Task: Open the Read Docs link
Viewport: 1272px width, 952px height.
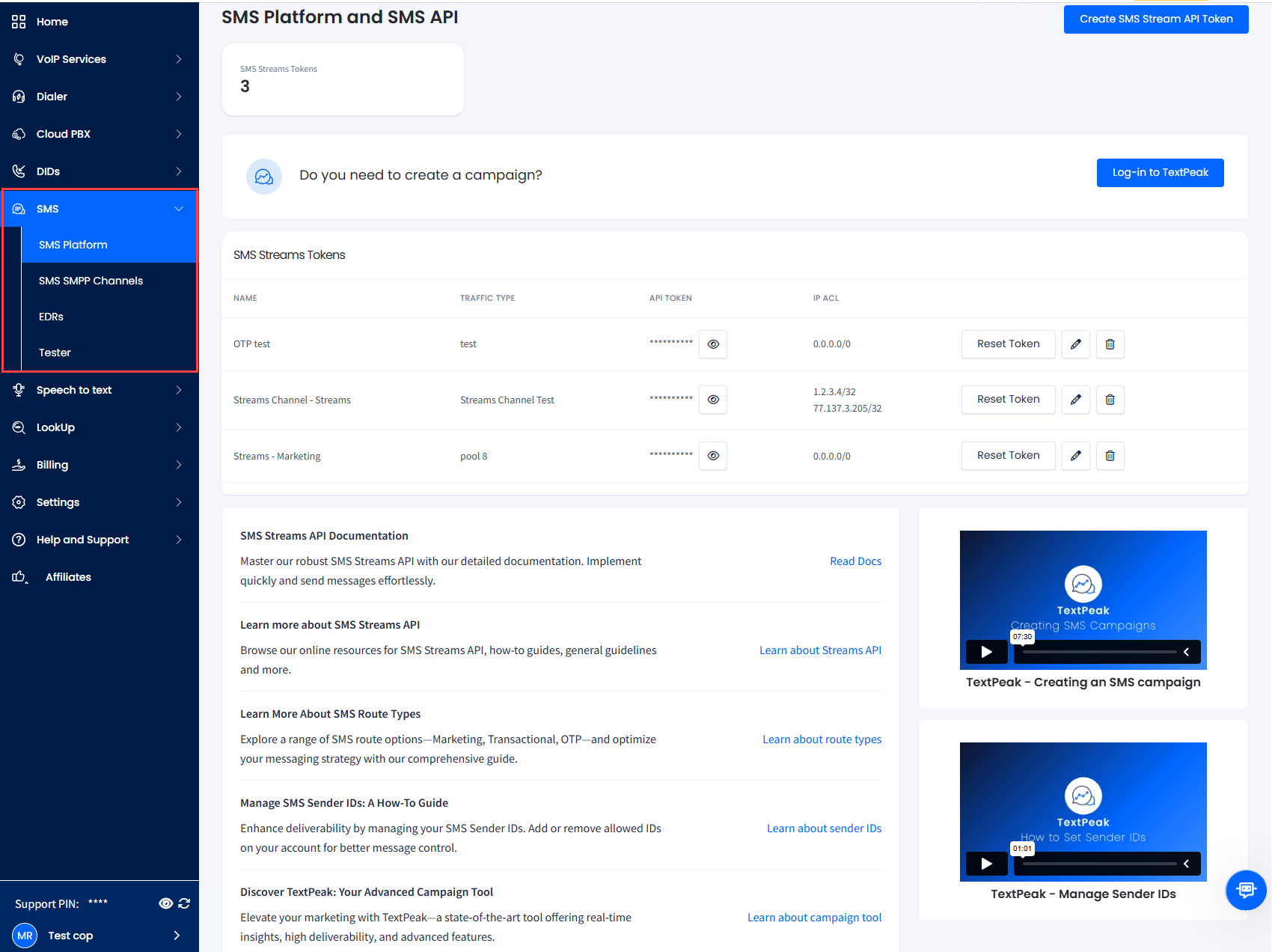Action: pyautogui.click(x=855, y=561)
